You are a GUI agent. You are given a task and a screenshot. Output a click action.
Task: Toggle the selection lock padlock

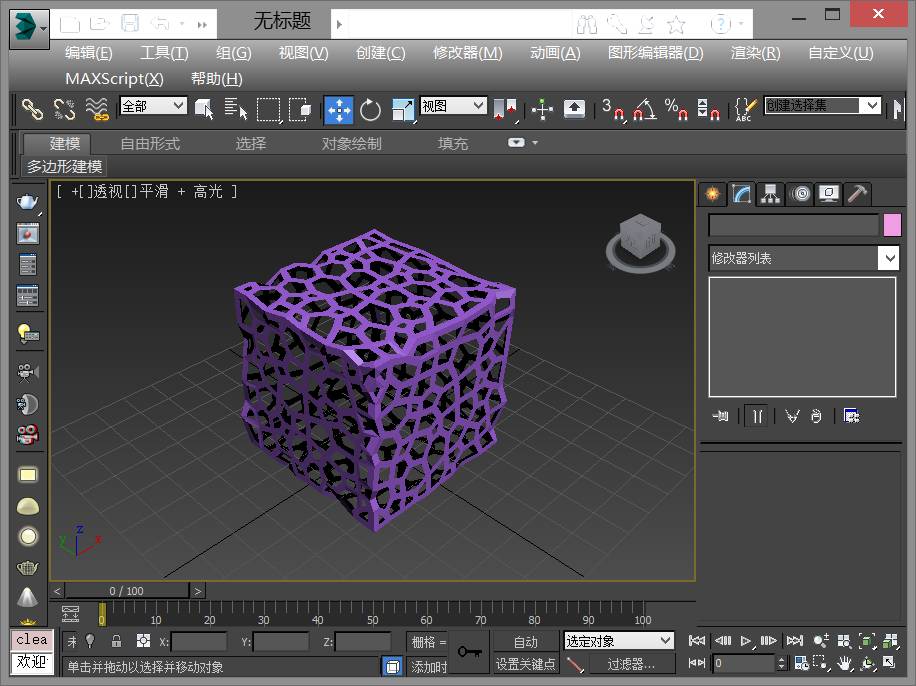116,641
